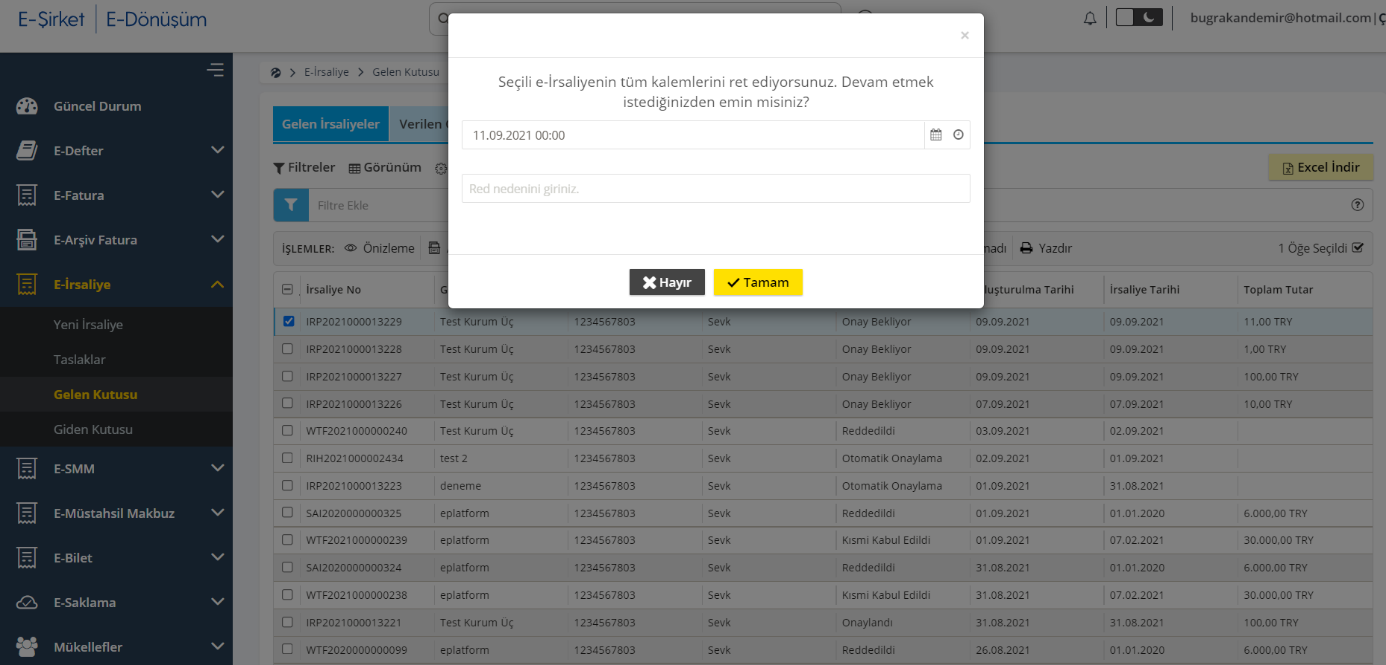
Task: Open Taslaklar menu item
Action: click(x=79, y=359)
